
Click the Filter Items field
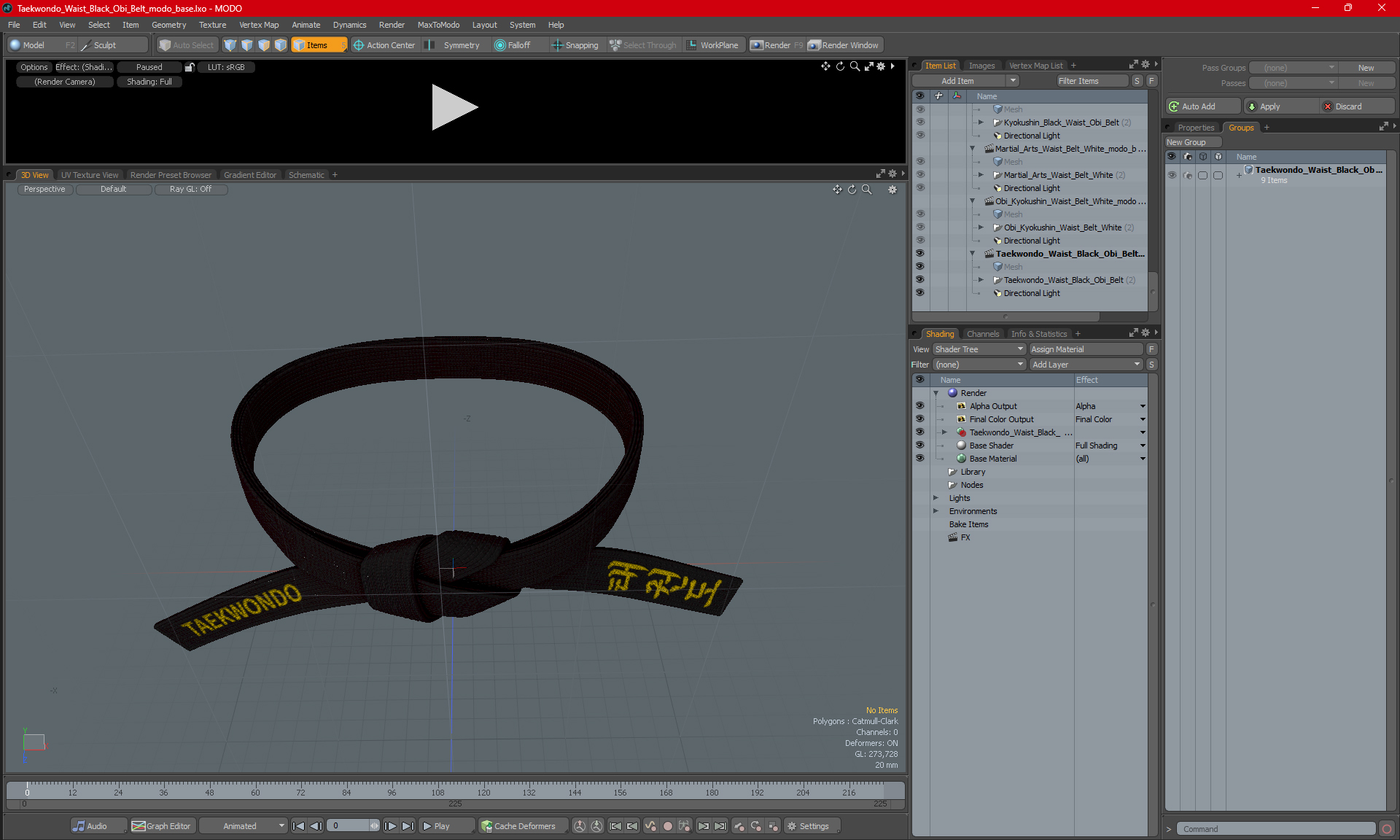pyautogui.click(x=1092, y=81)
